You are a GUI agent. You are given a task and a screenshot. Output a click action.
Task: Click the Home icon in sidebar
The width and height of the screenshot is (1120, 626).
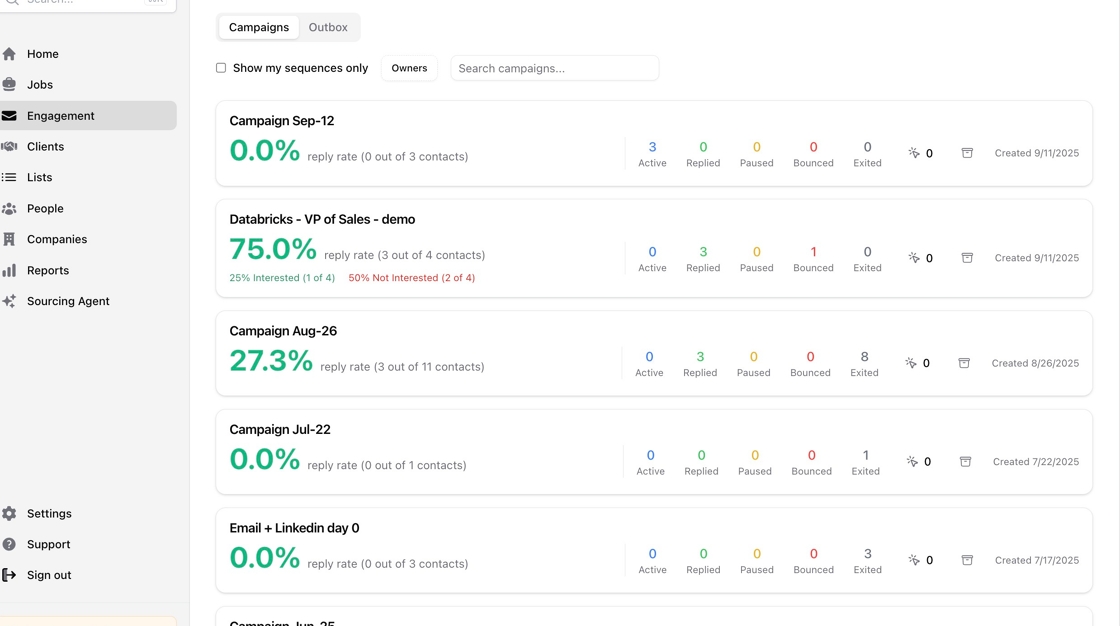[10, 54]
